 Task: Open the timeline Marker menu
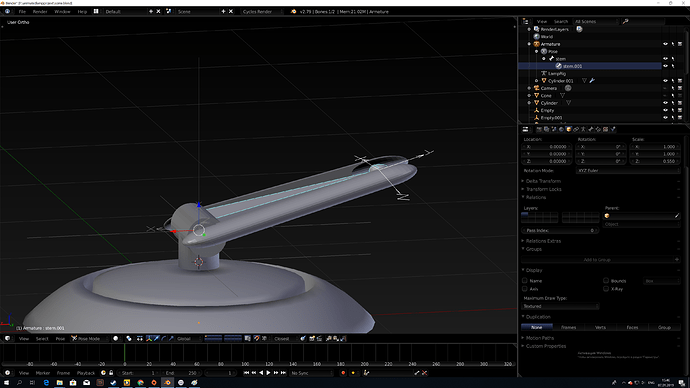[x=43, y=373]
